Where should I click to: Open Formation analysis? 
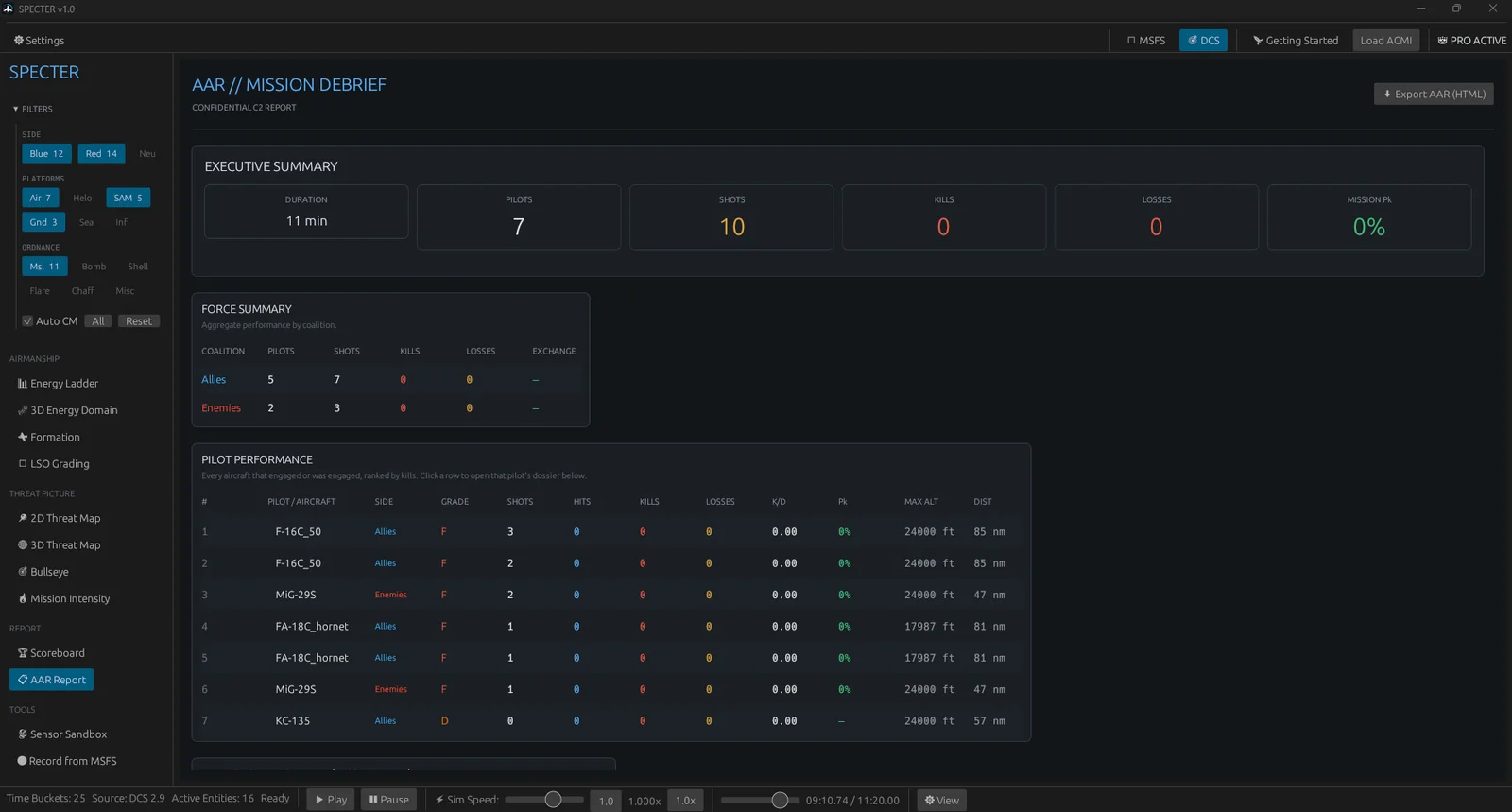pyautogui.click(x=48, y=438)
